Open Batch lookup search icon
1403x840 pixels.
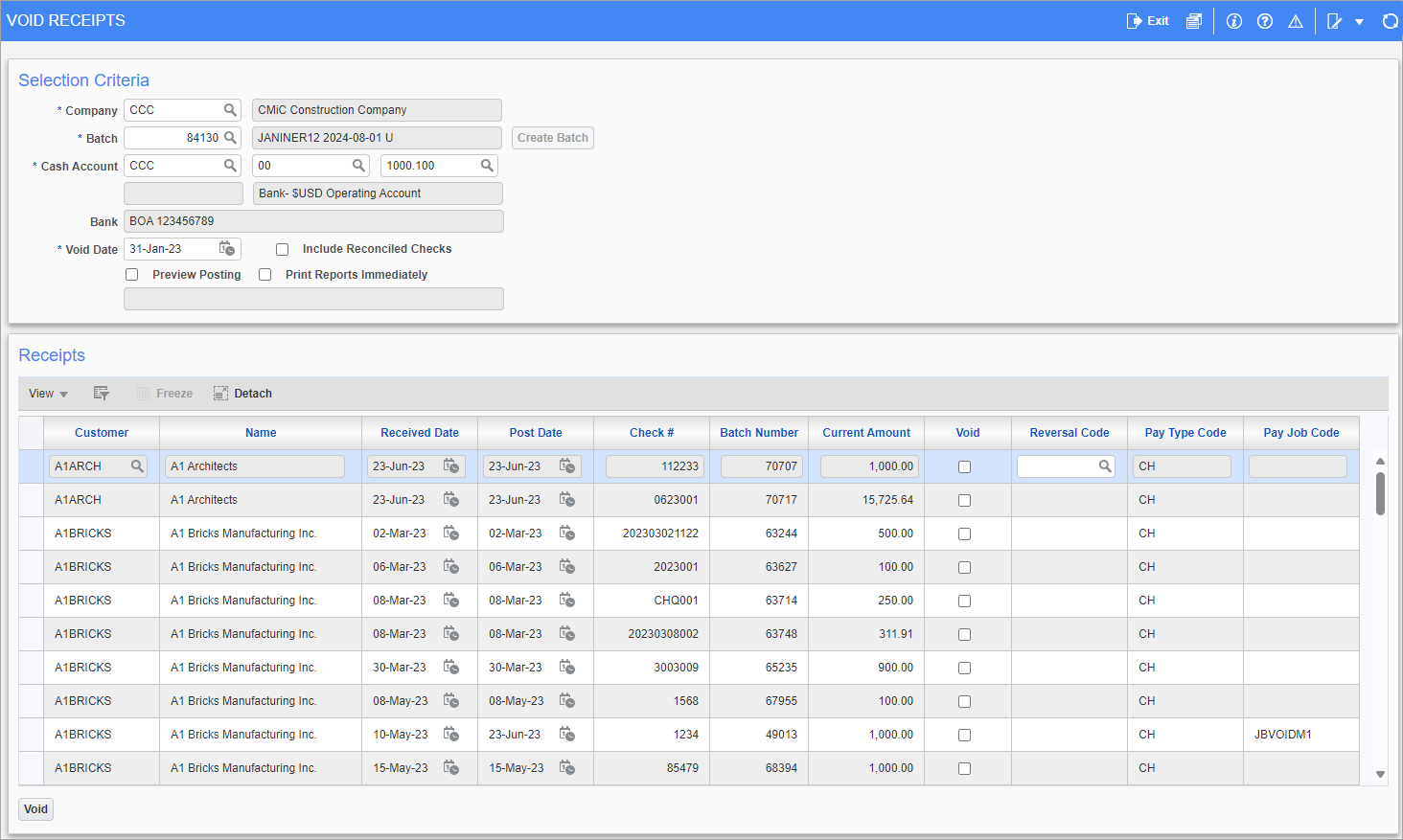pyautogui.click(x=230, y=138)
